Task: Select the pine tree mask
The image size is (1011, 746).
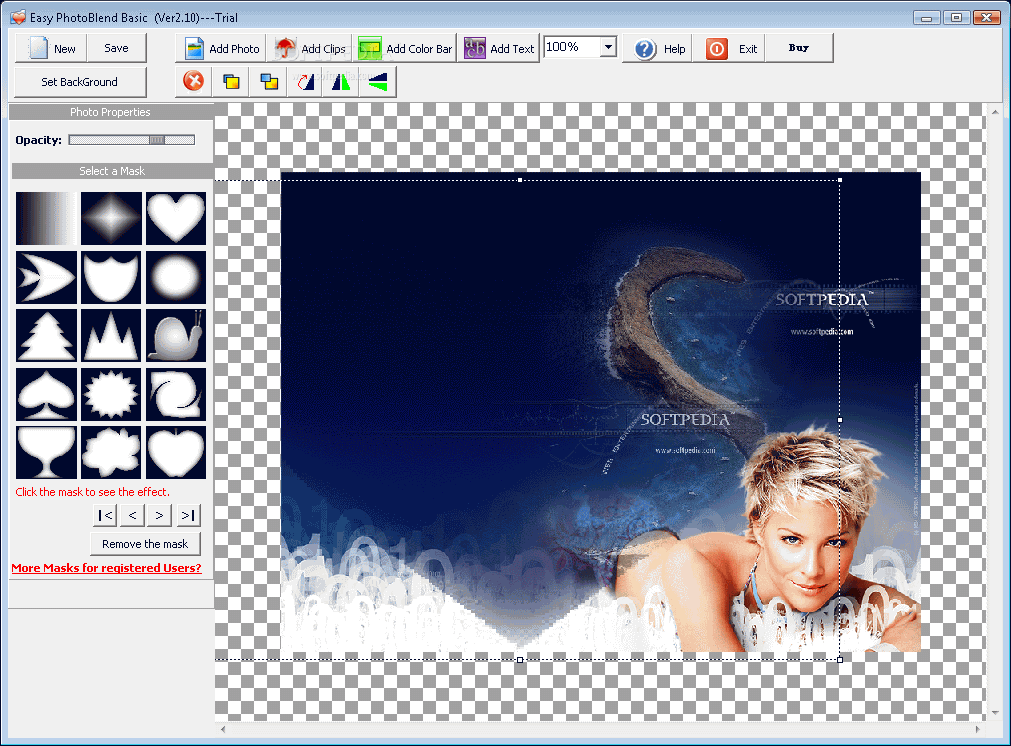Action: click(x=46, y=335)
